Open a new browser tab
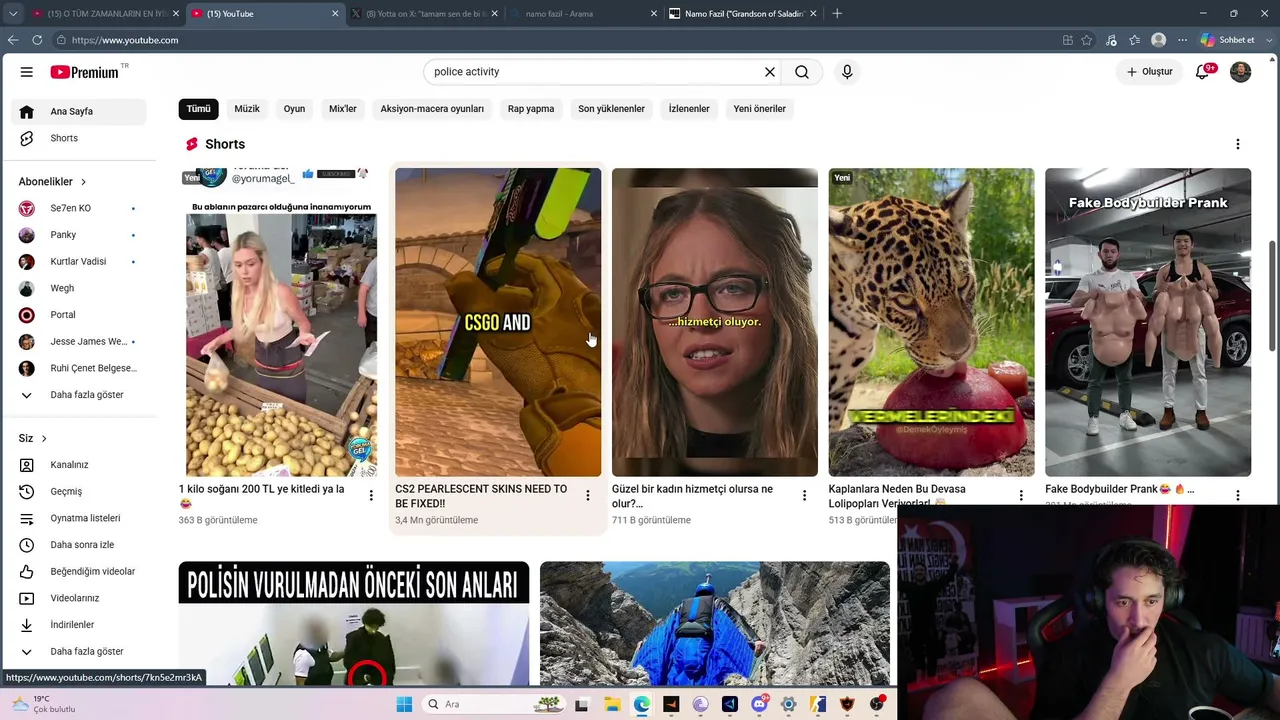The image size is (1280, 720). point(837,14)
